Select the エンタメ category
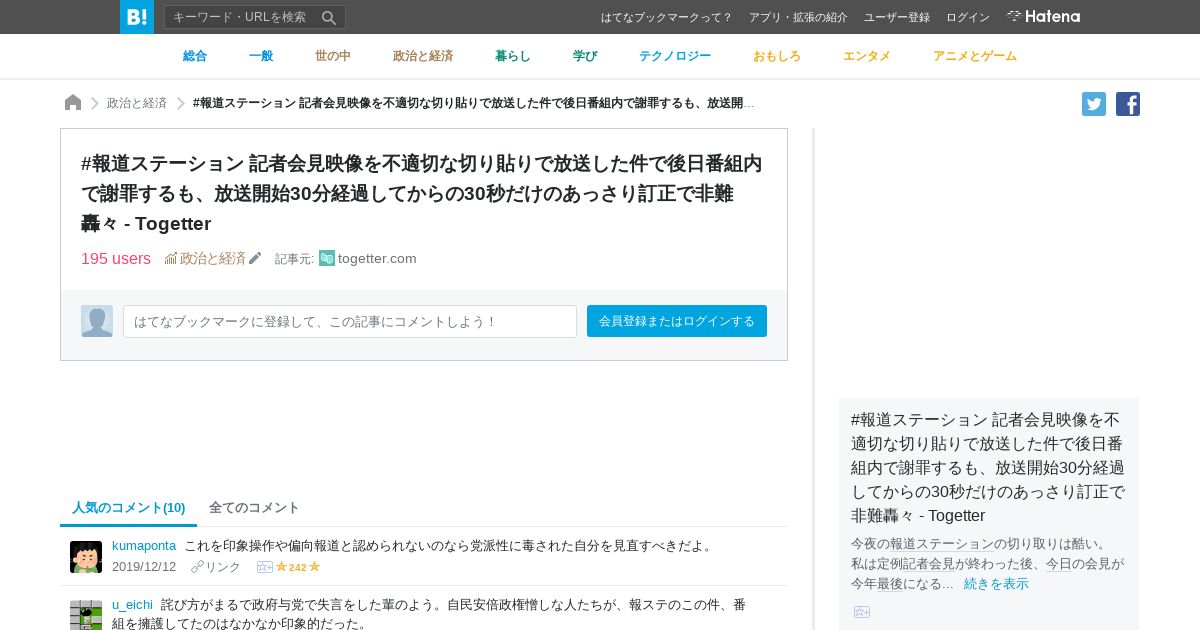 click(x=867, y=56)
